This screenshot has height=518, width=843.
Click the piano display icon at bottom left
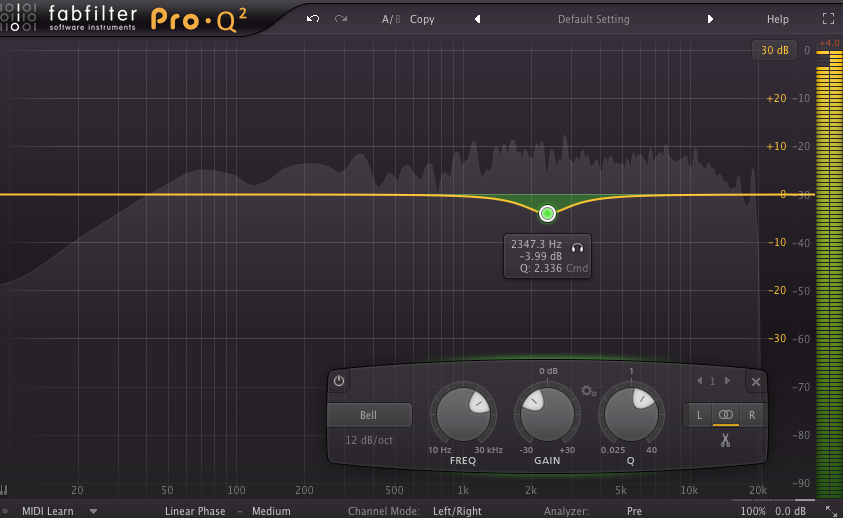point(4,489)
